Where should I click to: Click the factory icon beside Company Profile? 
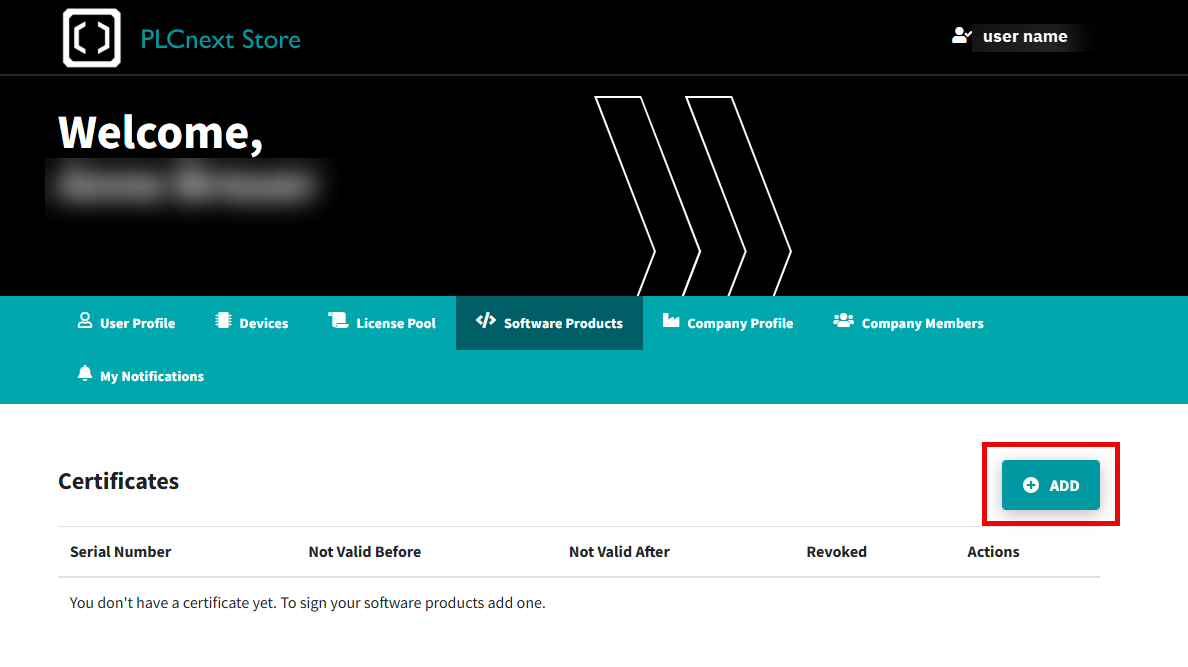[671, 321]
